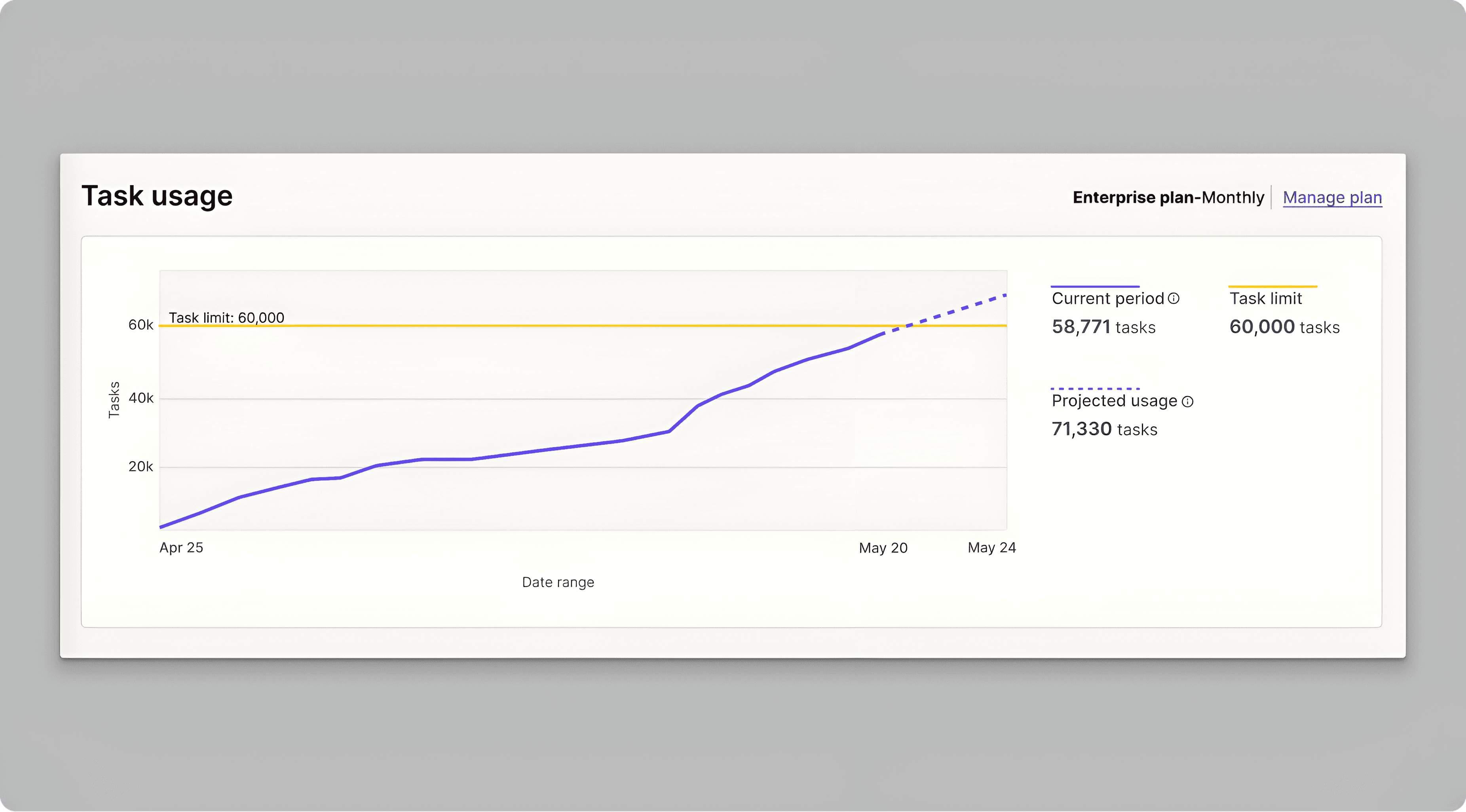Click the Projected usage info icon

pos(1187,401)
